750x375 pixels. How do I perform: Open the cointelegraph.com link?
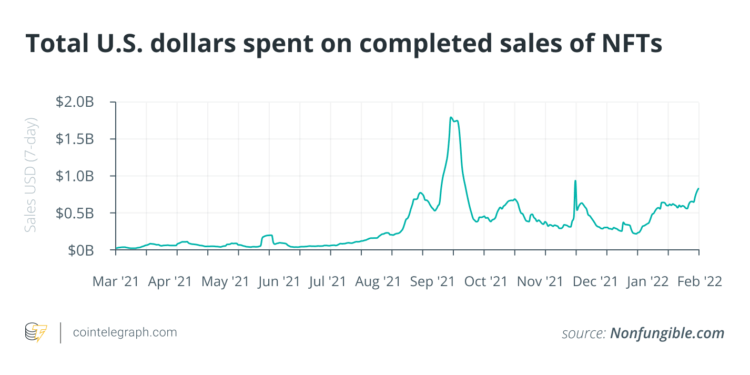pos(124,332)
